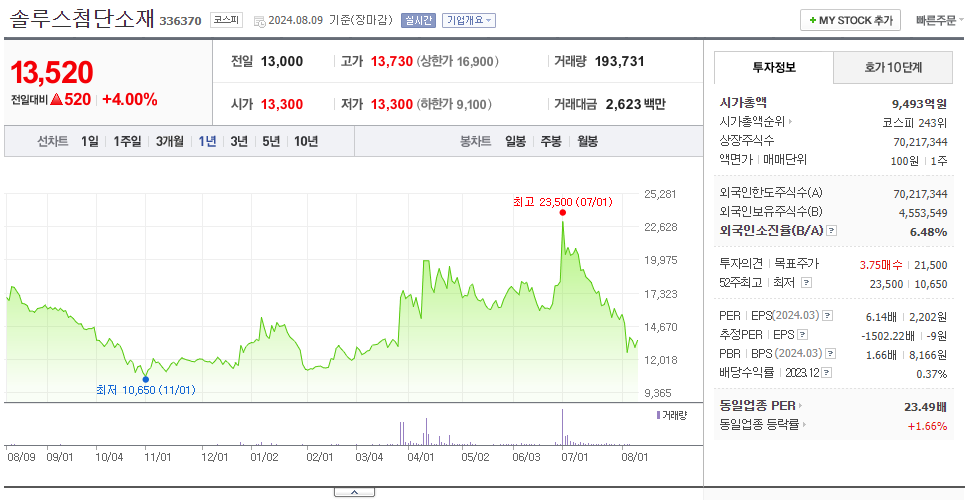Open help icon next to 52주최고 최저
Viewport: 968px width, 500px height.
click(x=806, y=283)
